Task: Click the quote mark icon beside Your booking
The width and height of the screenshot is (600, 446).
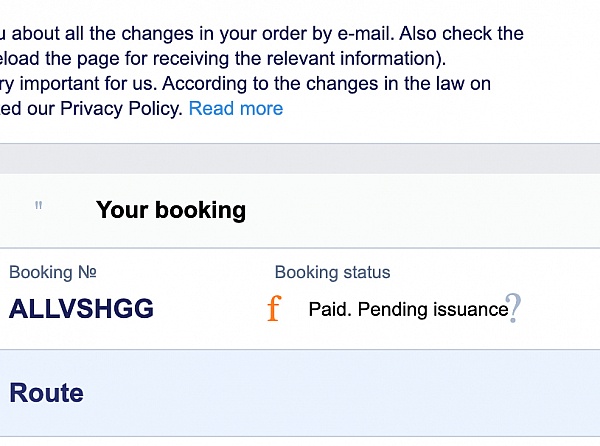Action: coord(39,207)
